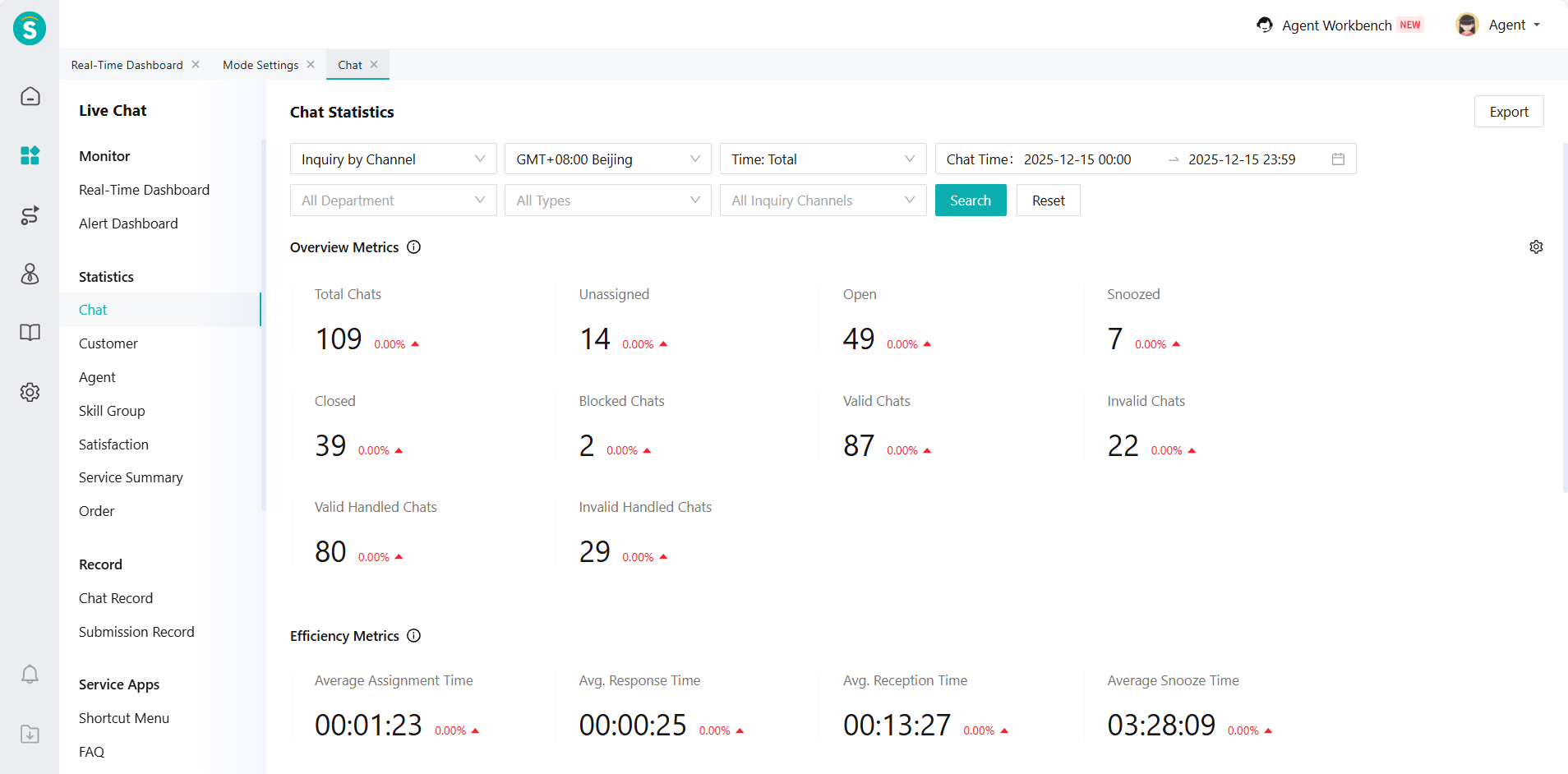Close the Mode Settings tab
The height and width of the screenshot is (774, 1568).
311,65
